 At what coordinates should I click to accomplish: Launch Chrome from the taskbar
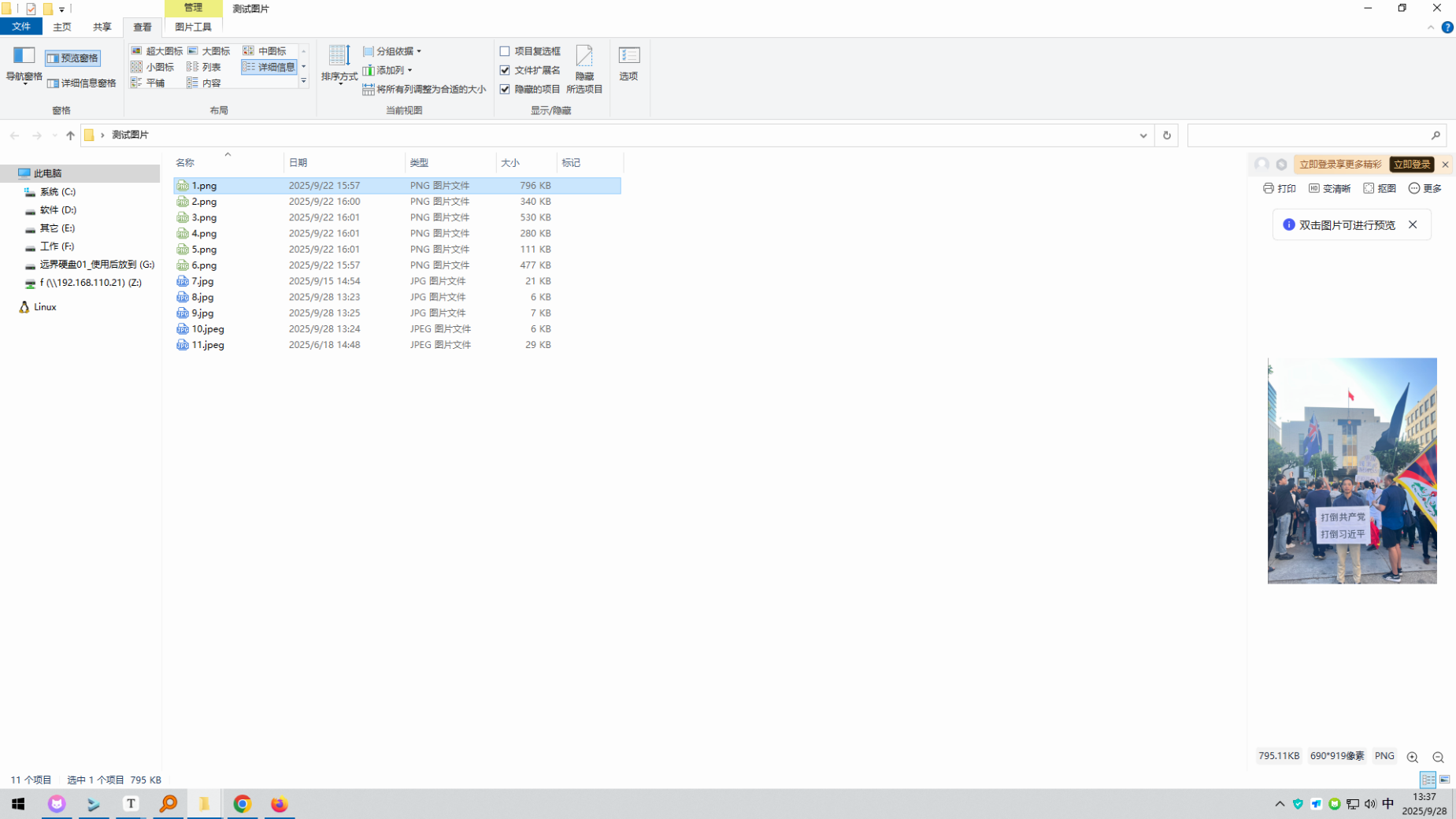coord(242,804)
